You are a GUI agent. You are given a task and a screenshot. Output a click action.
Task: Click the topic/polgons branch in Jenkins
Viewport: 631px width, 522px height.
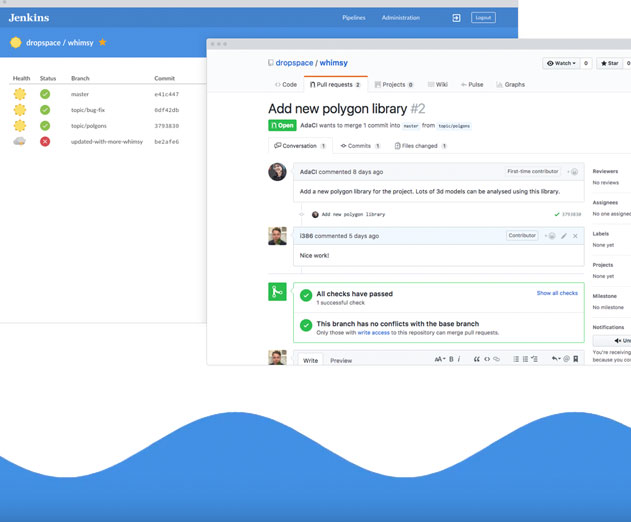[89, 126]
